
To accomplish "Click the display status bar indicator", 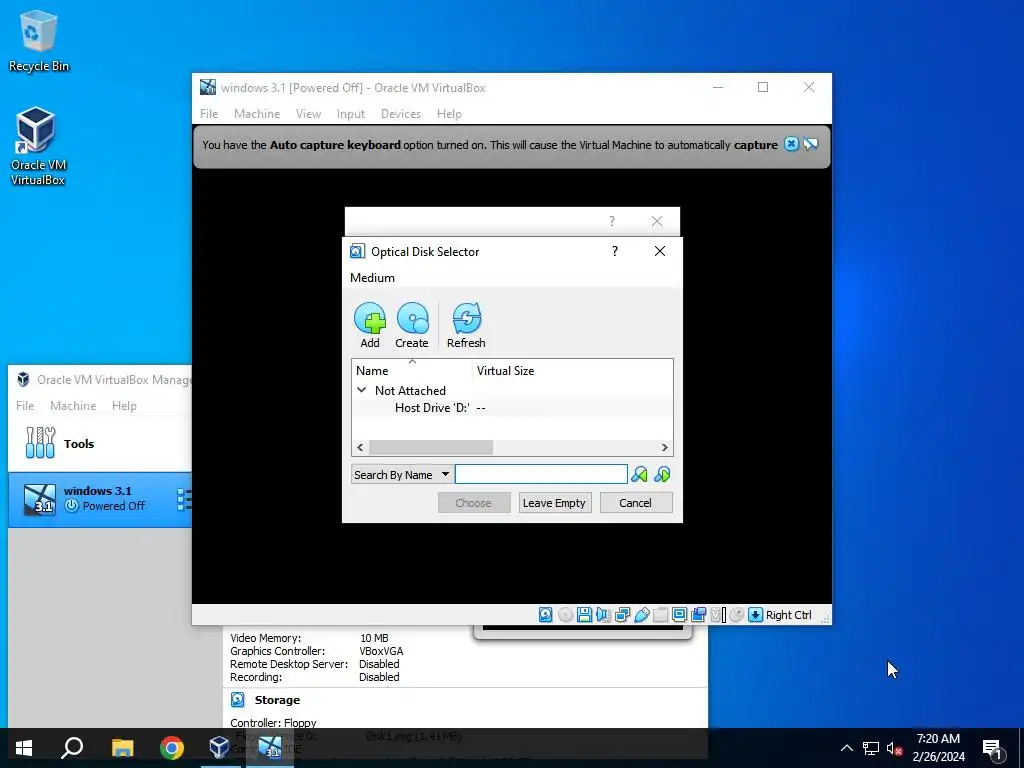I will click(679, 615).
